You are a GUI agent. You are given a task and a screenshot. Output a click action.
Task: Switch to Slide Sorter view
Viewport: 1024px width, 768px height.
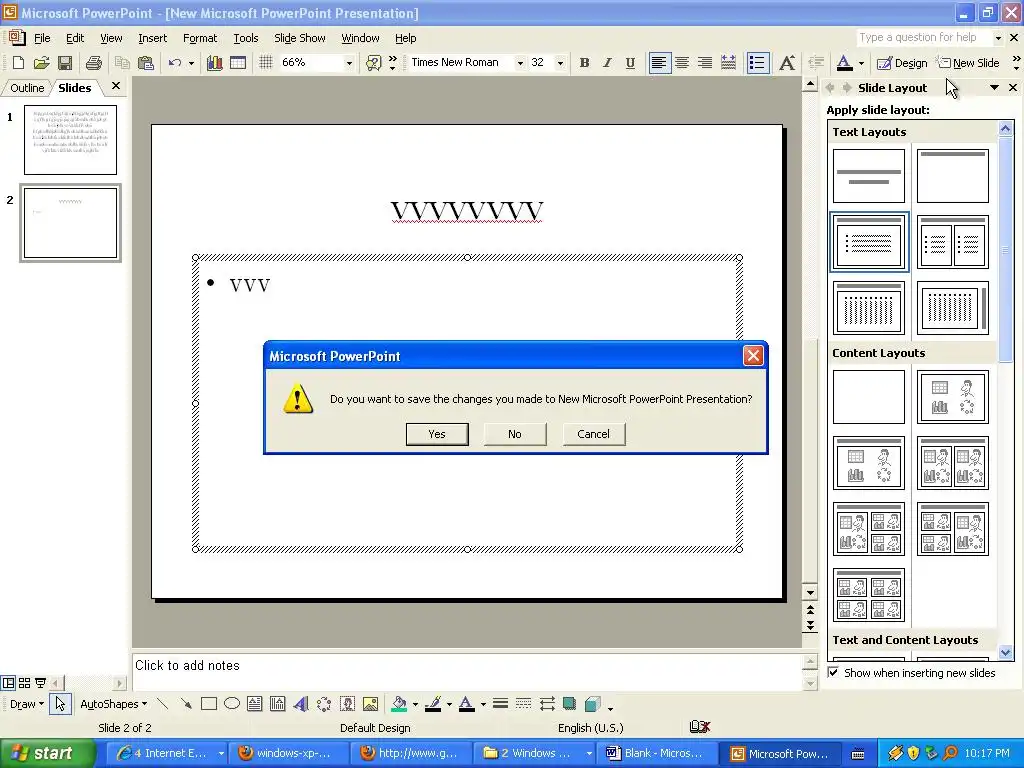[x=24, y=683]
